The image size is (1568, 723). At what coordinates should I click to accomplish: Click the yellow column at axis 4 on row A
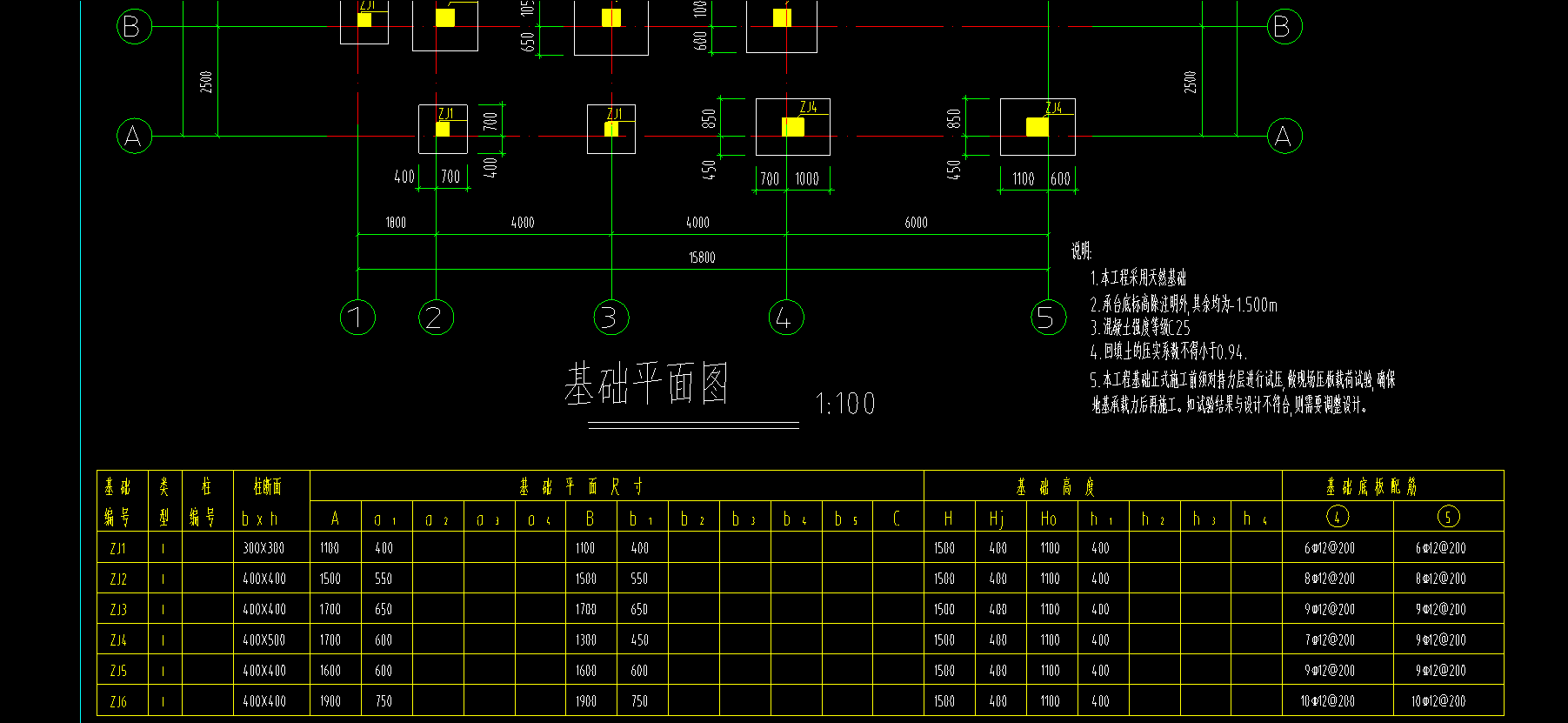[792, 127]
